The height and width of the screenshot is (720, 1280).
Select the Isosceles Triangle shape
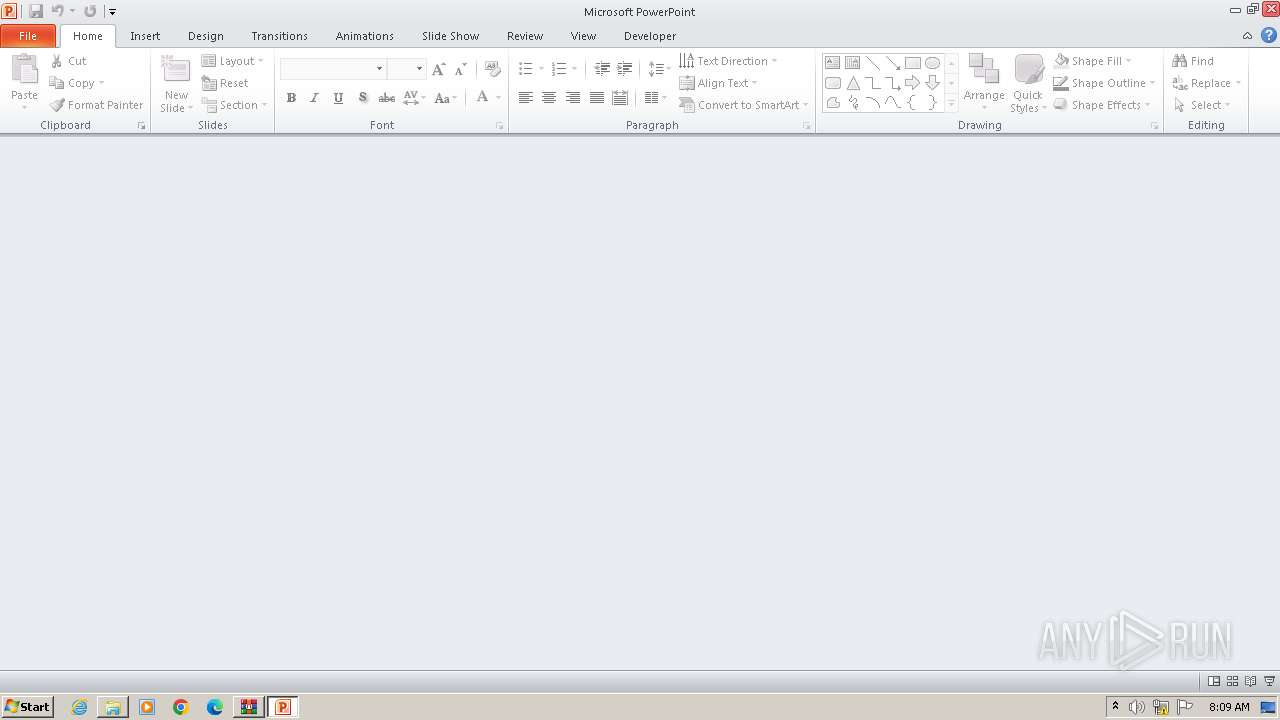(853, 83)
